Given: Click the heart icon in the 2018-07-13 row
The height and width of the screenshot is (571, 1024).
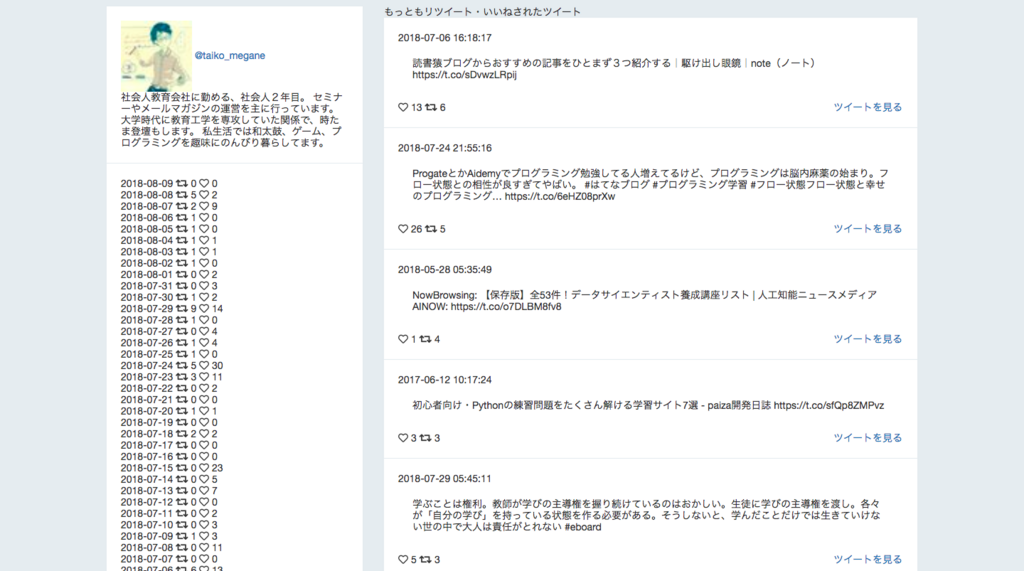Looking at the screenshot, I should point(204,491).
